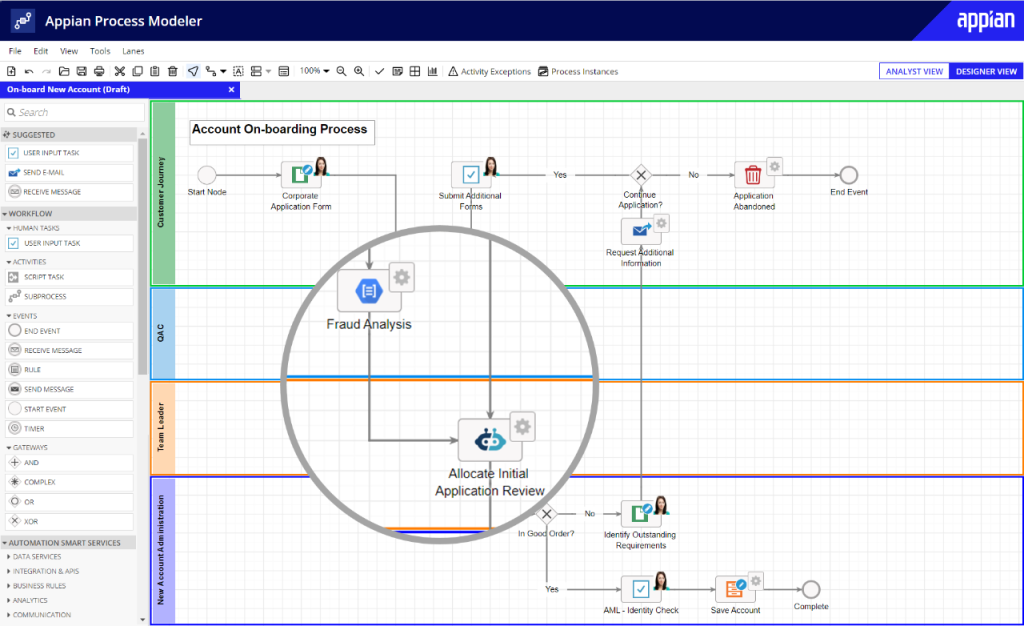Switch to Designer View mode
This screenshot has height=626, width=1024.
coord(989,71)
